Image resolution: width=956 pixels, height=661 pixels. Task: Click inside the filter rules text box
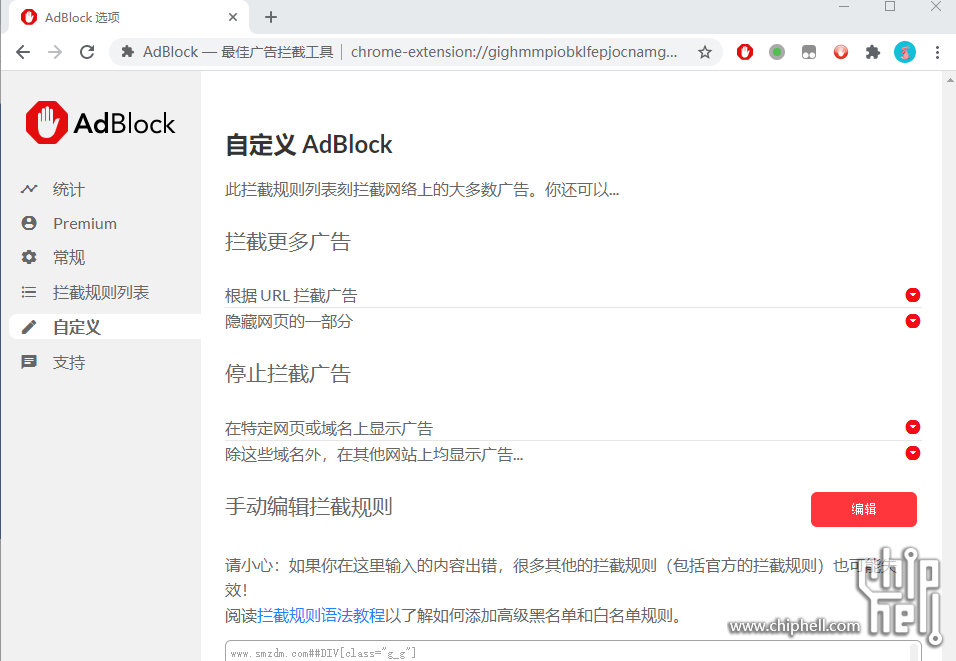tap(573, 651)
